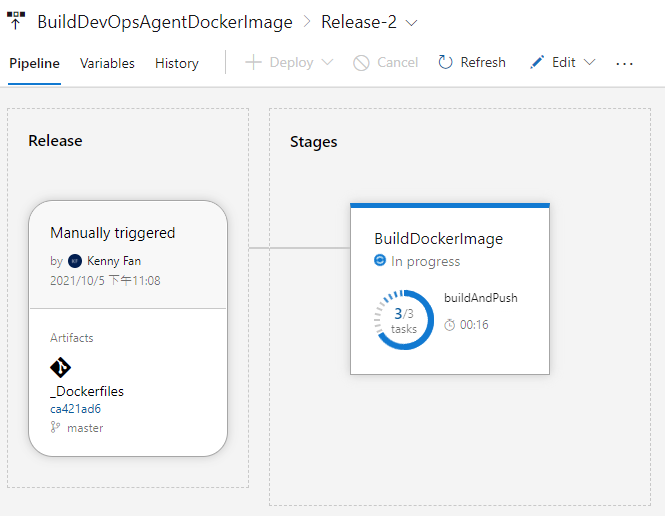Image resolution: width=665 pixels, height=516 pixels.
Task: Click the Stages section heading
Action: 313,142
